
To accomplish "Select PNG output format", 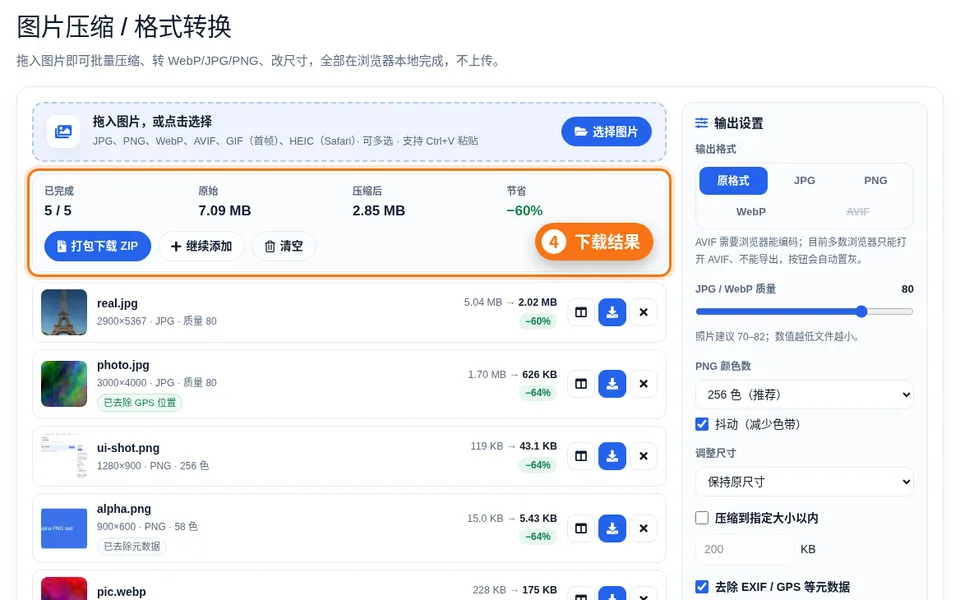I will click(875, 181).
